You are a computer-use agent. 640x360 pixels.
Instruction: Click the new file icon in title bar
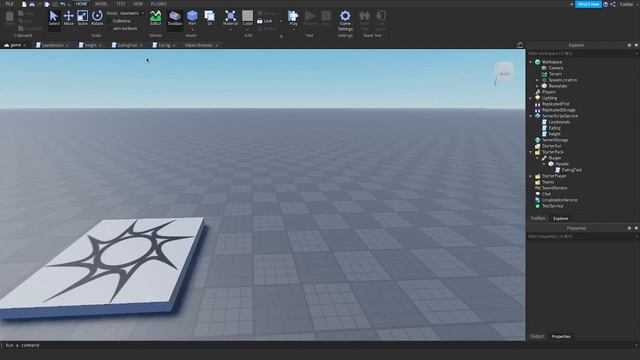click(24, 4)
